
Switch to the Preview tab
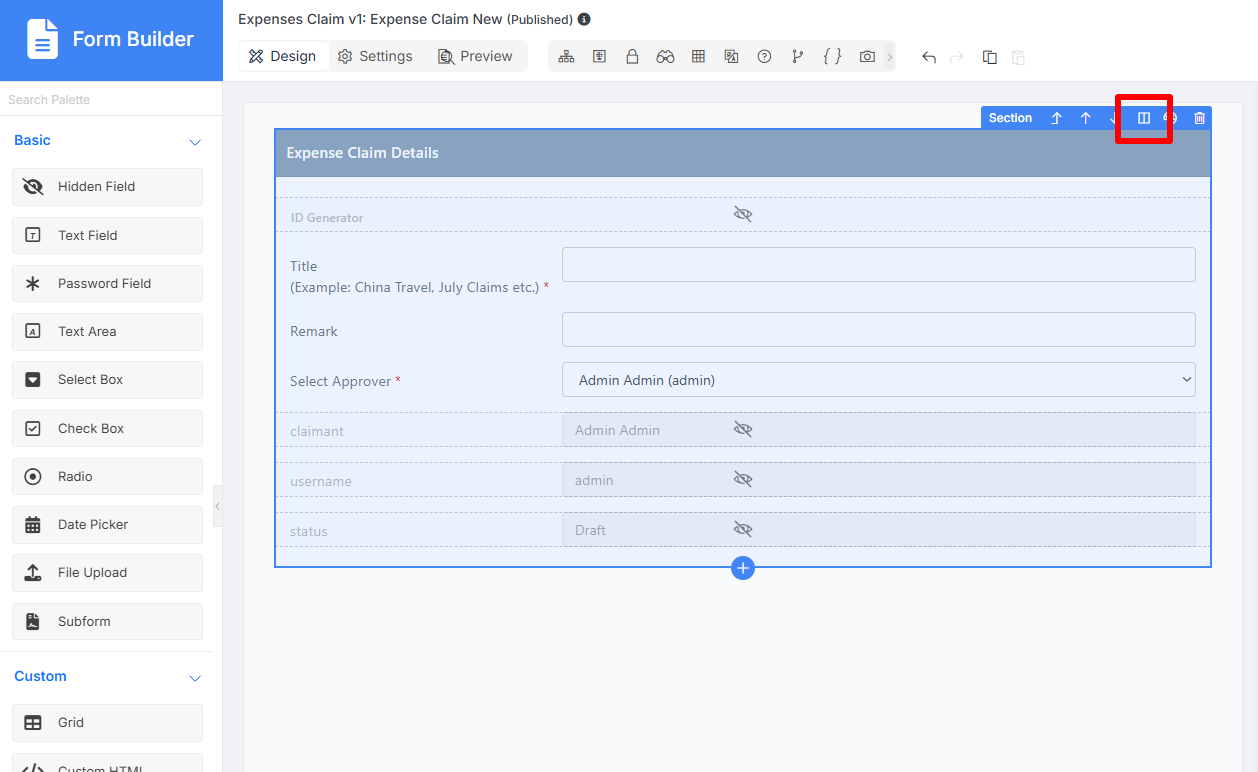click(475, 56)
